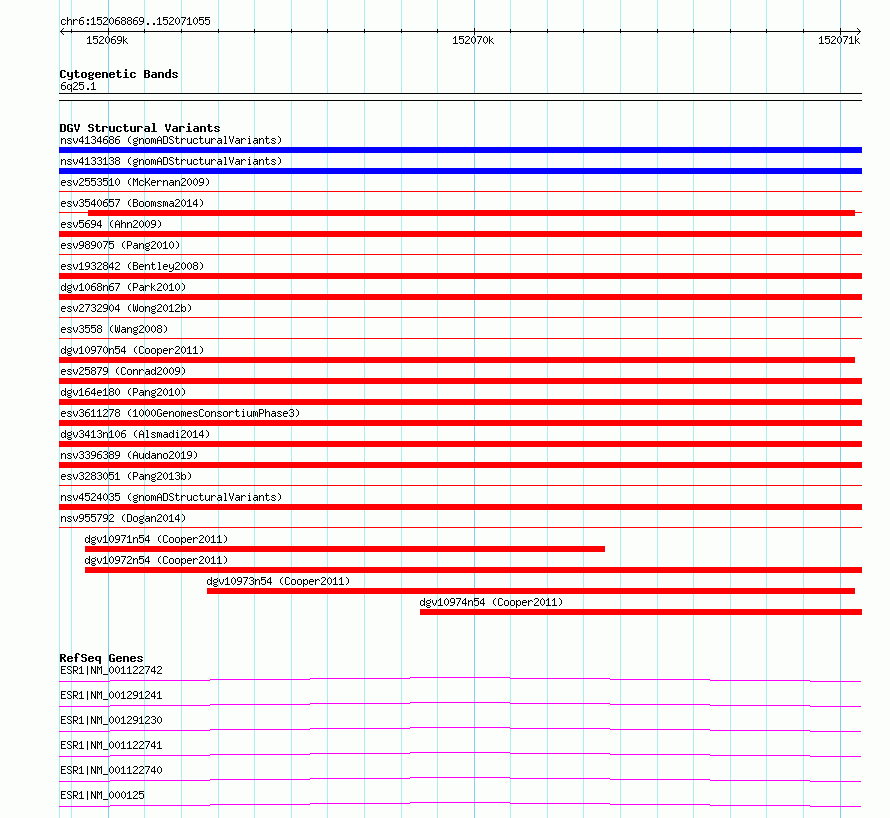The height and width of the screenshot is (818, 890).
Task: Select the ESR1|NM_000125 gene track line
Action: click(460, 804)
